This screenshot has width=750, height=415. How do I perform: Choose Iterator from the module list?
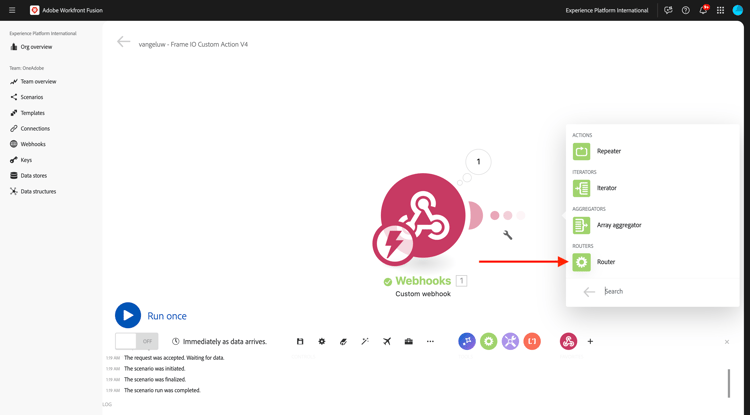(x=652, y=188)
